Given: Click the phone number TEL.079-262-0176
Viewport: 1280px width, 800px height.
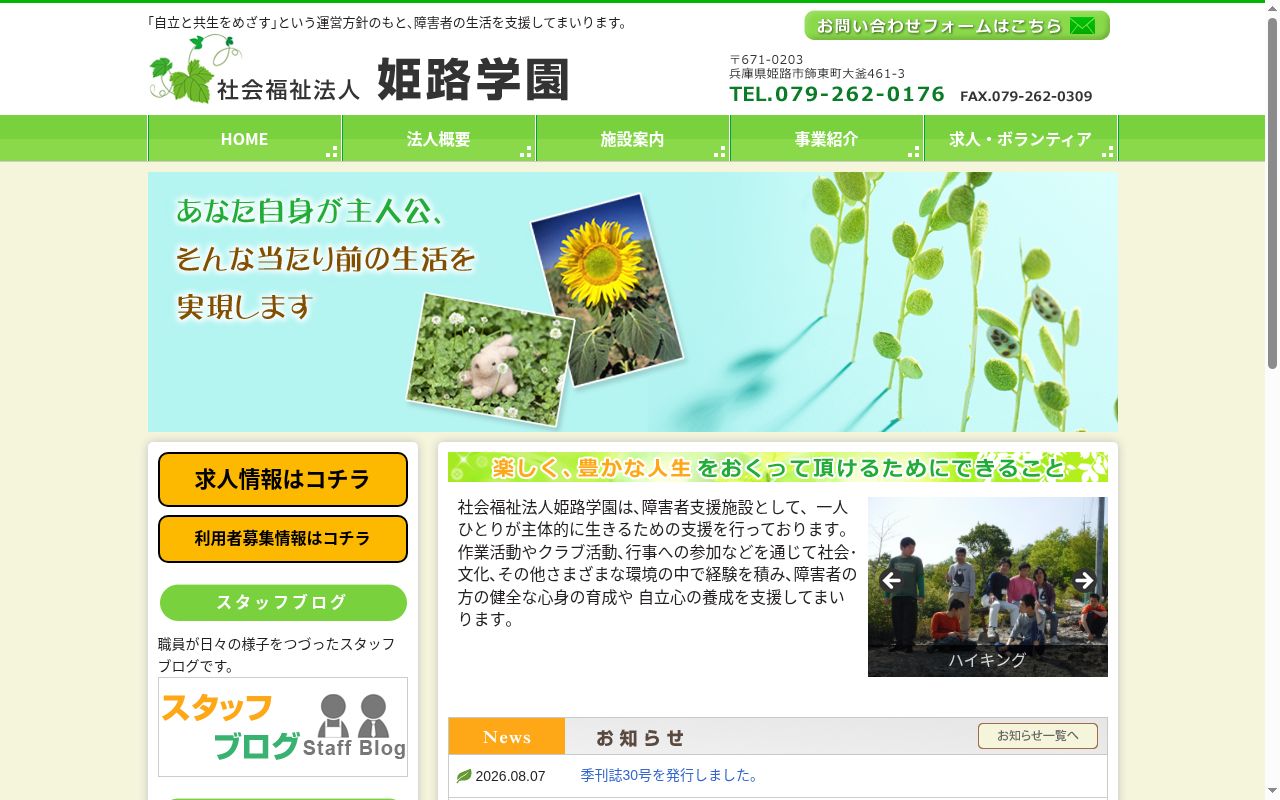Looking at the screenshot, I should pos(837,94).
